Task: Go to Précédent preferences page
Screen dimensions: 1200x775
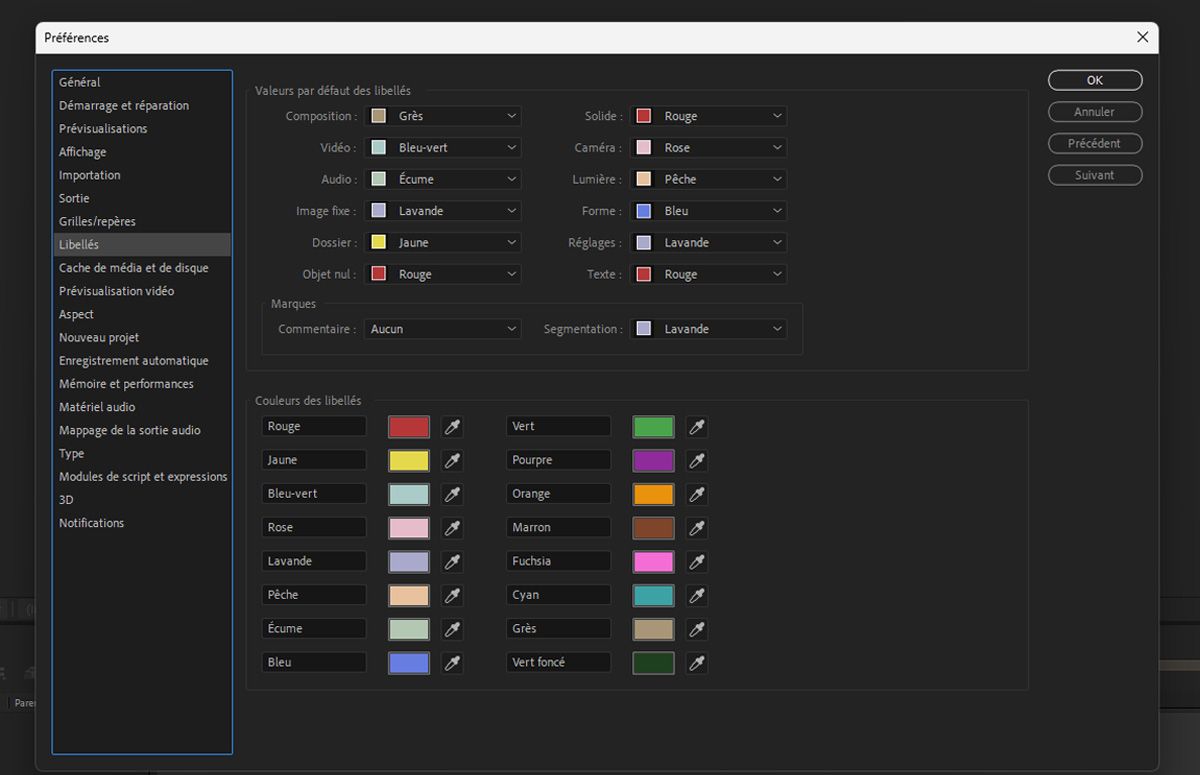Action: tap(1095, 143)
